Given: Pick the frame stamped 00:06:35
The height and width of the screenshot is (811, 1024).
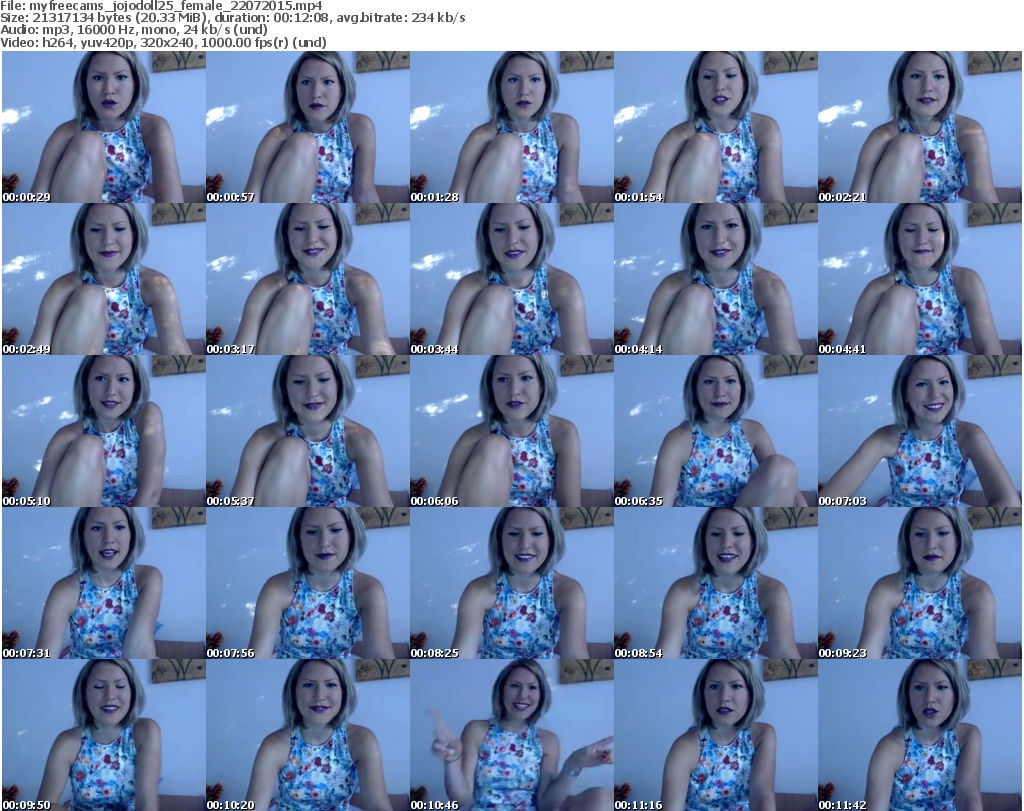Looking at the screenshot, I should tap(715, 431).
